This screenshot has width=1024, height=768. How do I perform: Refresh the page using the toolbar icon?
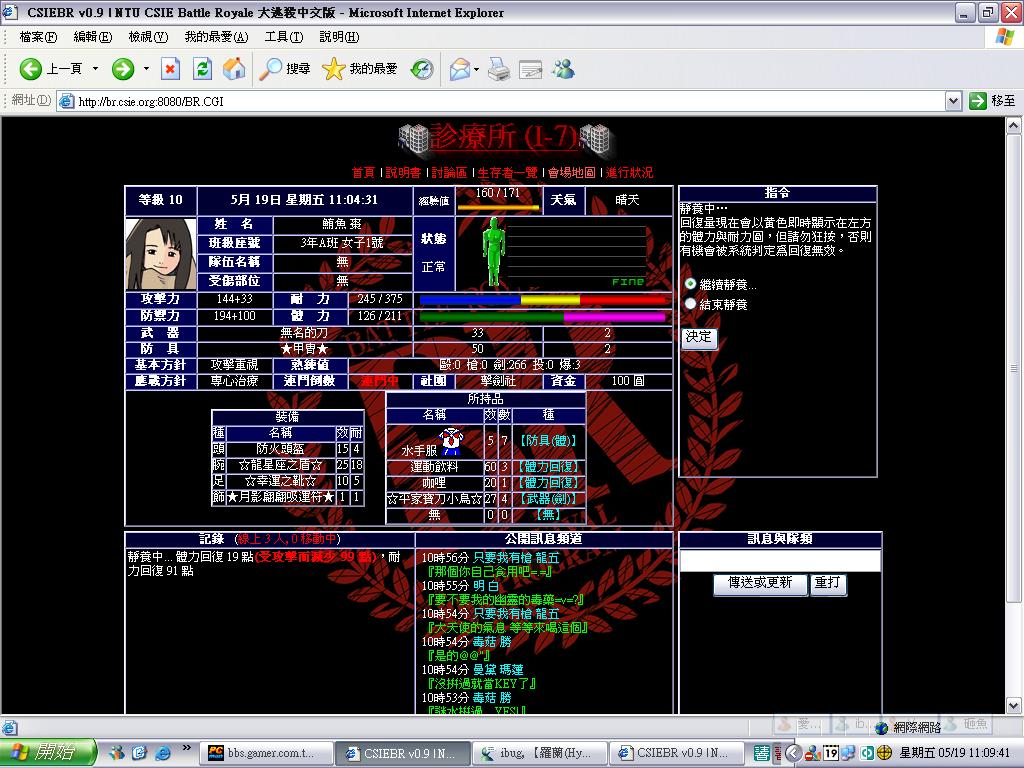(x=202, y=69)
